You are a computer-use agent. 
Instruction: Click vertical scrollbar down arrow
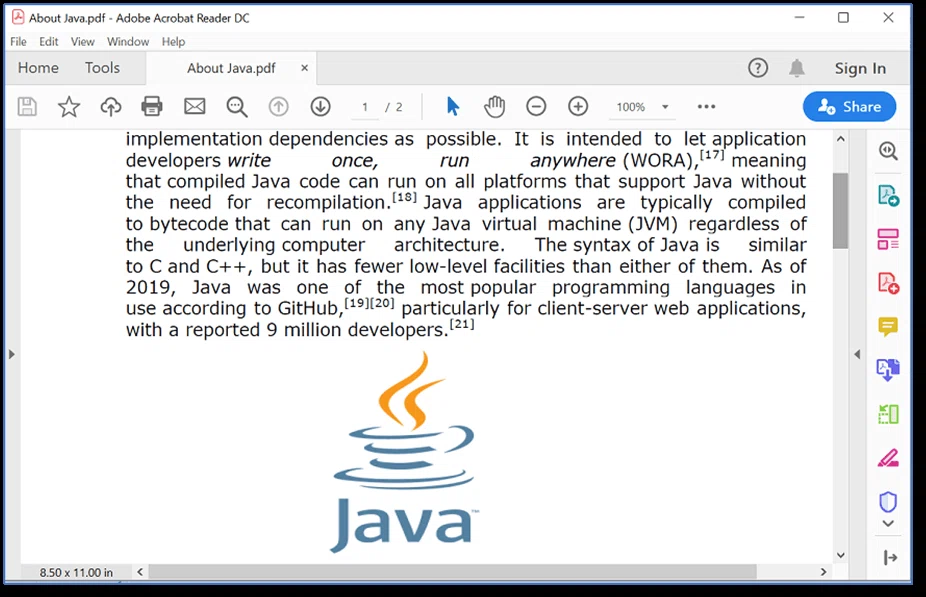point(841,555)
